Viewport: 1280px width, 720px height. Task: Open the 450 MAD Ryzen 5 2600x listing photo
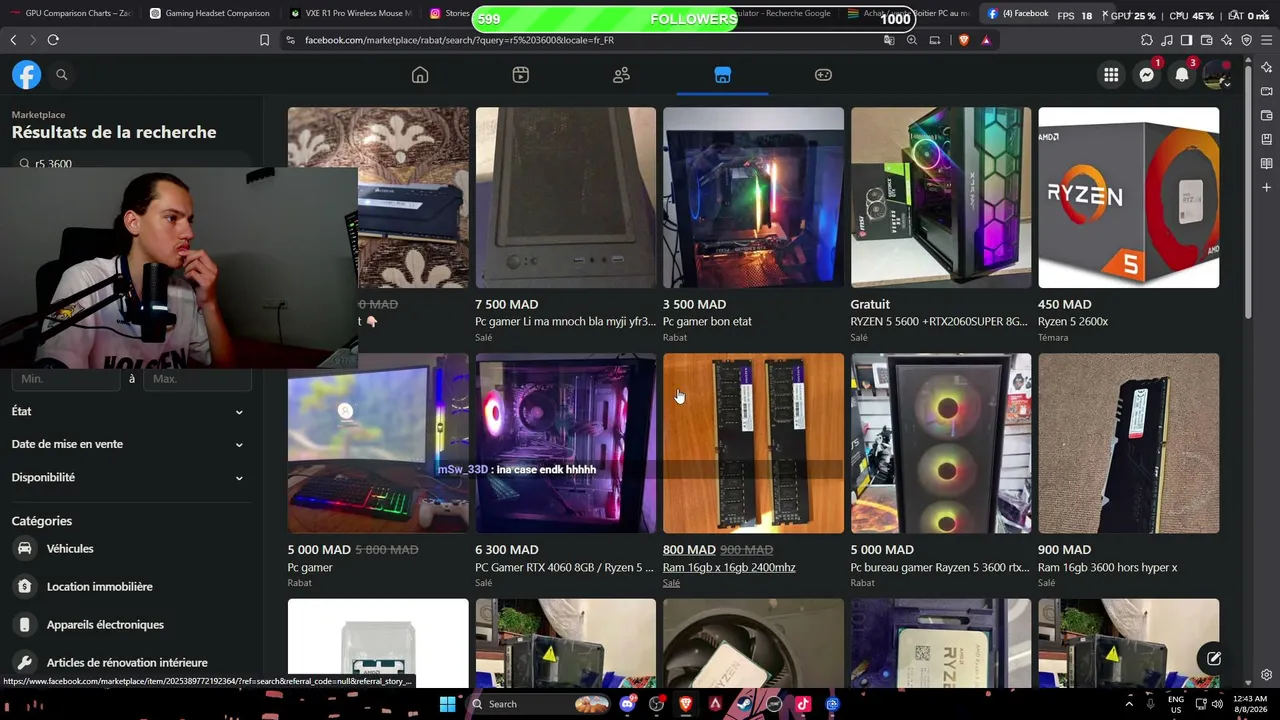(1129, 198)
